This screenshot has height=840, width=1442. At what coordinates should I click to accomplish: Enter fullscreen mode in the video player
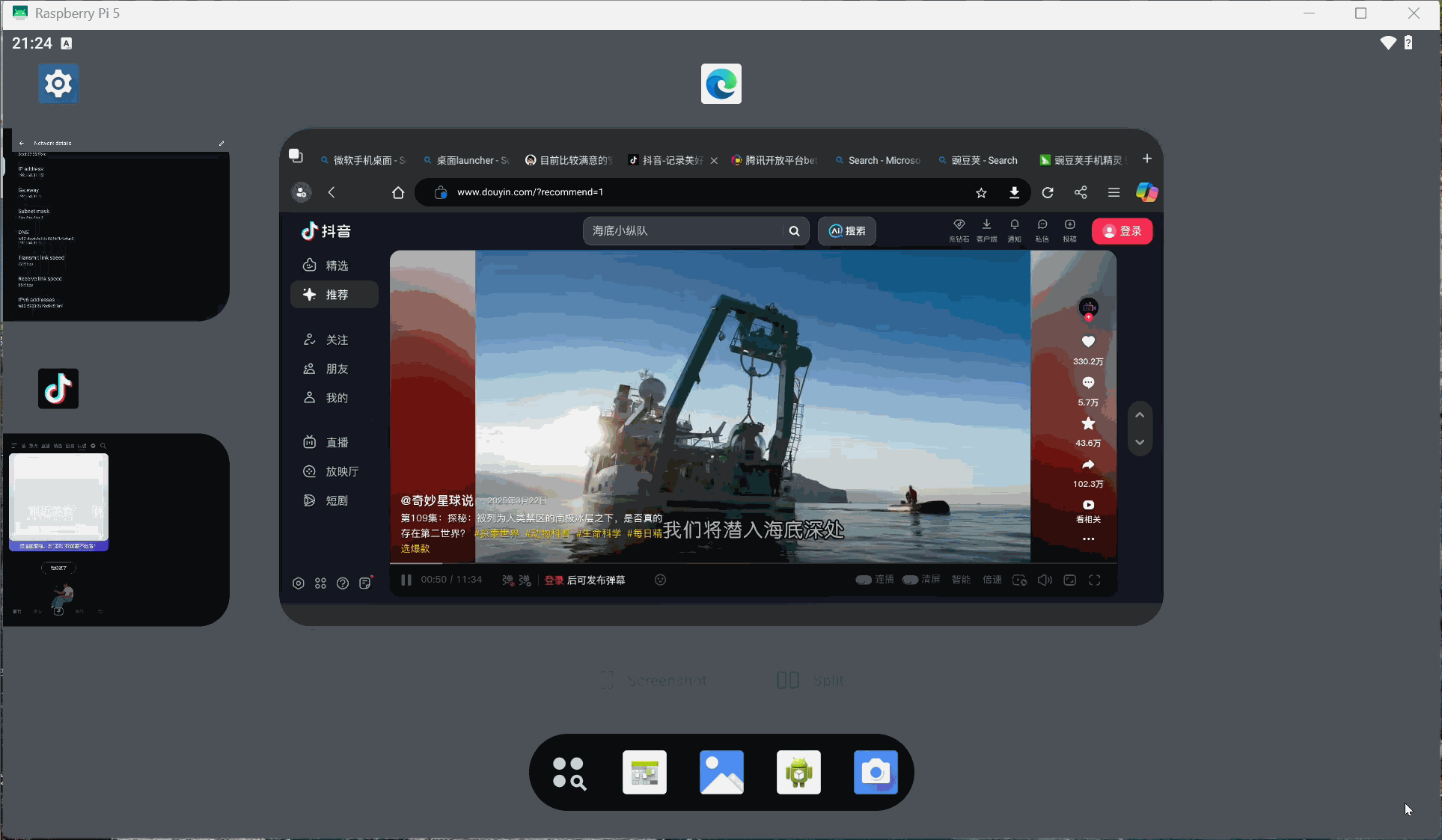[1094, 580]
